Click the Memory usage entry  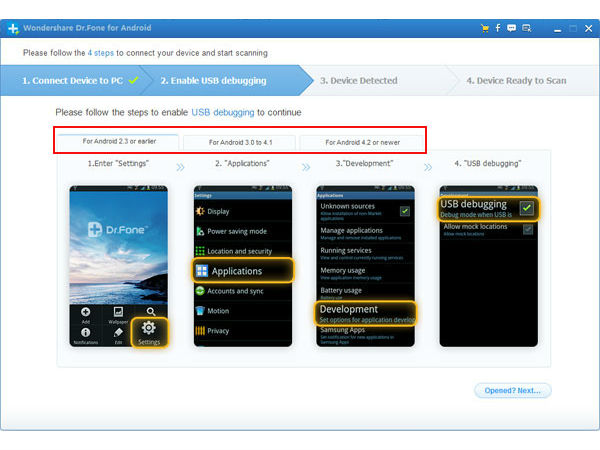click(x=365, y=273)
